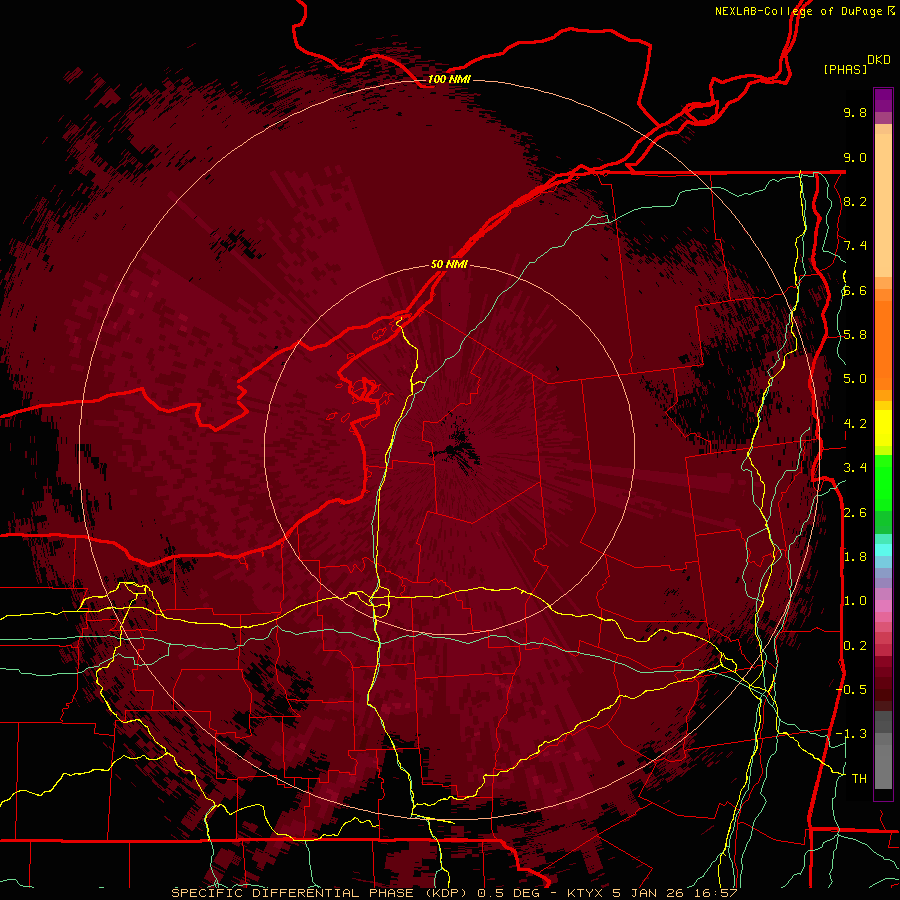
Task: Click the 2.6 value on the scale
Action: [x=855, y=513]
